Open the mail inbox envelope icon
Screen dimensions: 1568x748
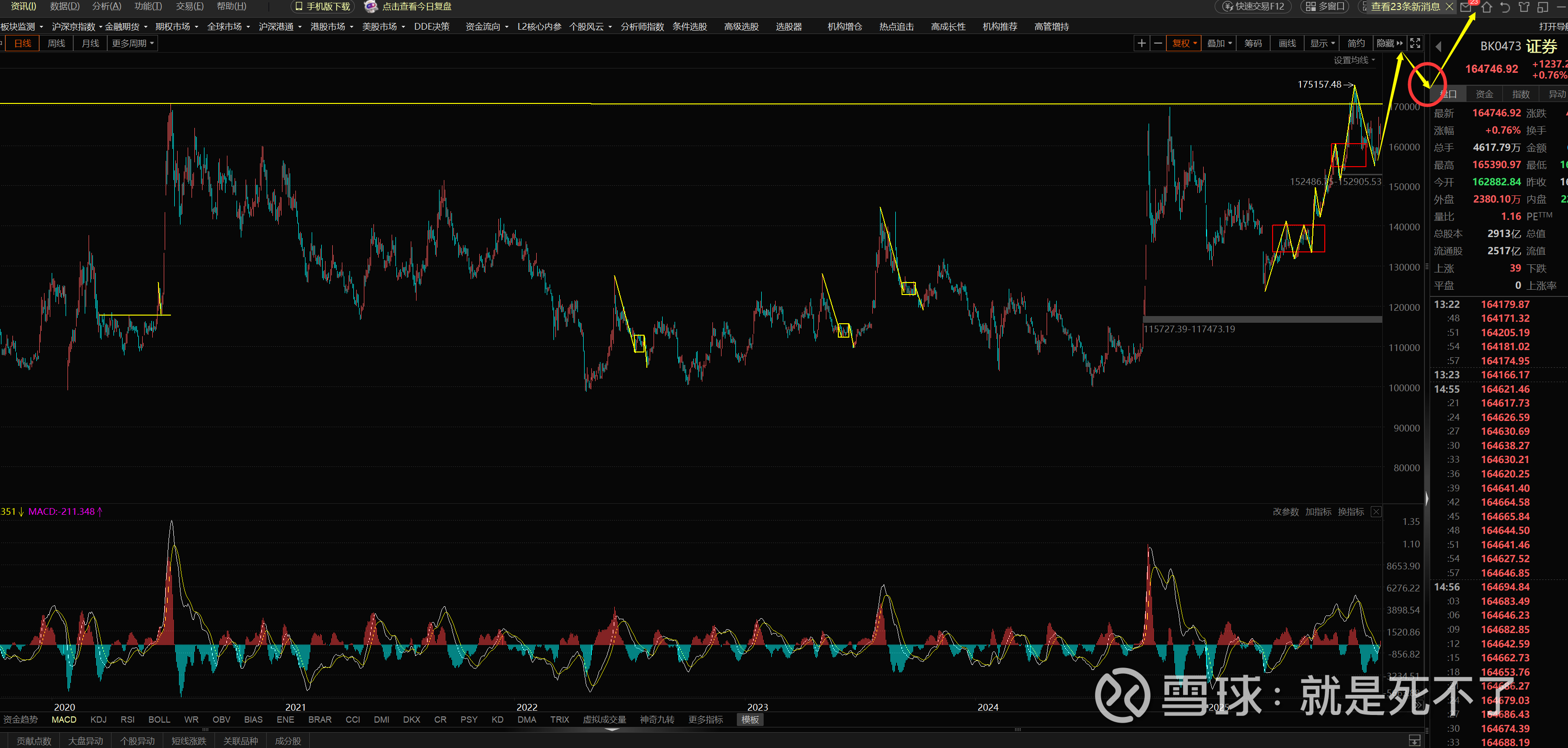point(1466,7)
